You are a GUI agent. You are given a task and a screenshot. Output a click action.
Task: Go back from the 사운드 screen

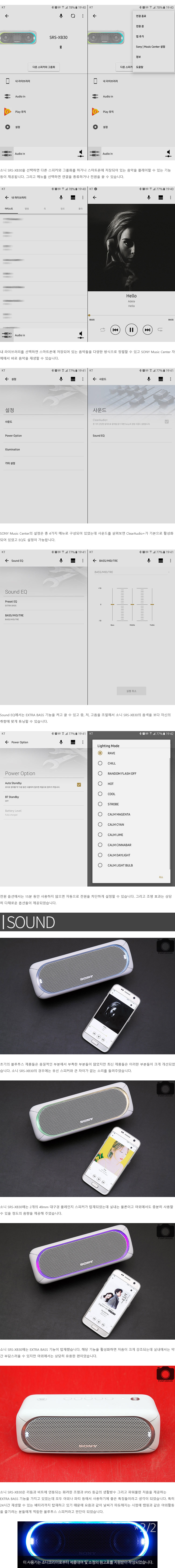click(94, 379)
